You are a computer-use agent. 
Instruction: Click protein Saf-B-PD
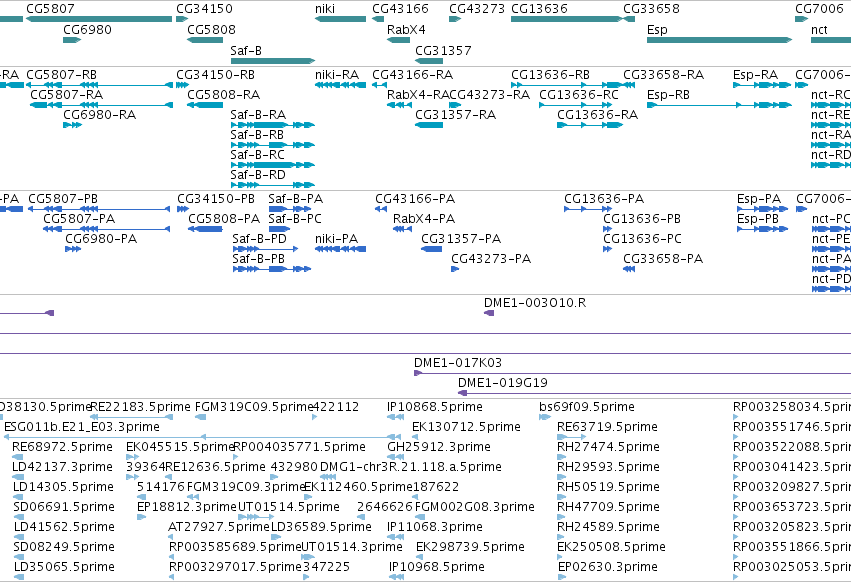click(265, 249)
